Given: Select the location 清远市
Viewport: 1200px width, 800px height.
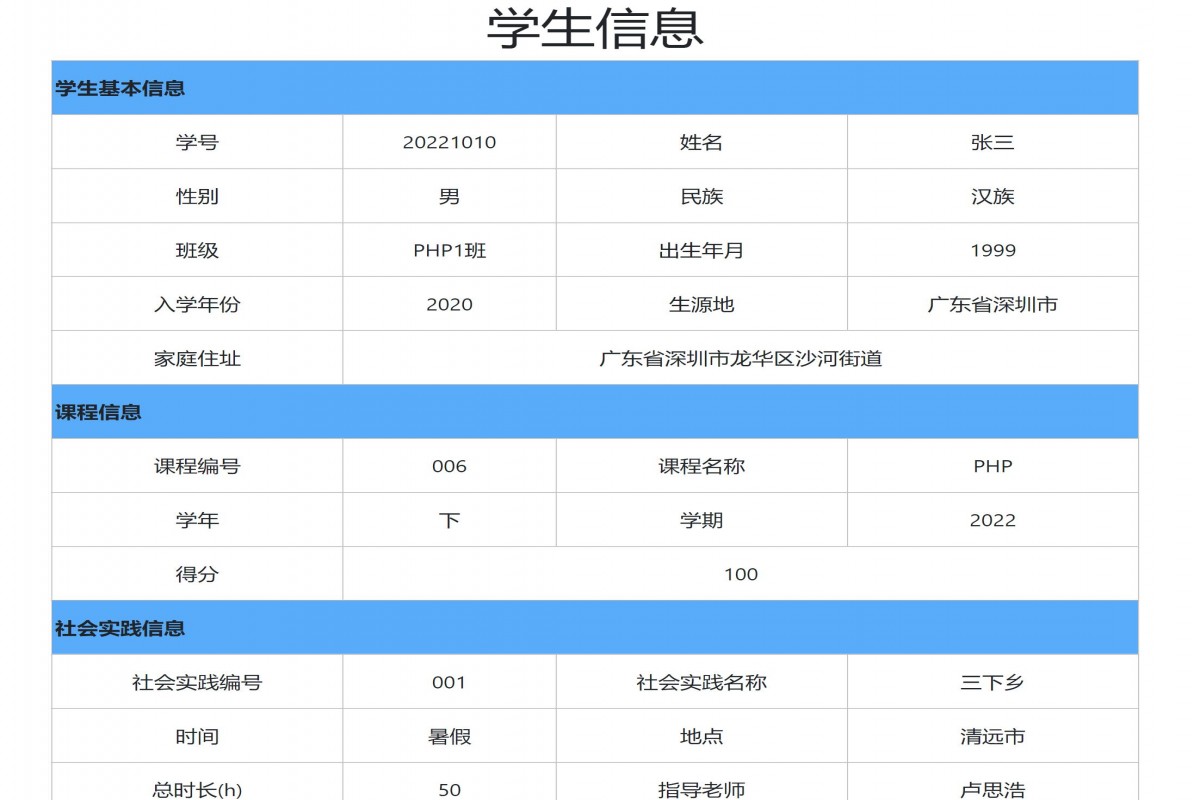Looking at the screenshot, I should point(992,737).
